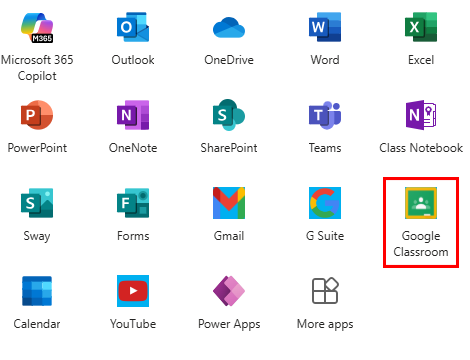The width and height of the screenshot is (470, 360).
Task: Open the YouTube play icon
Action: point(133,291)
